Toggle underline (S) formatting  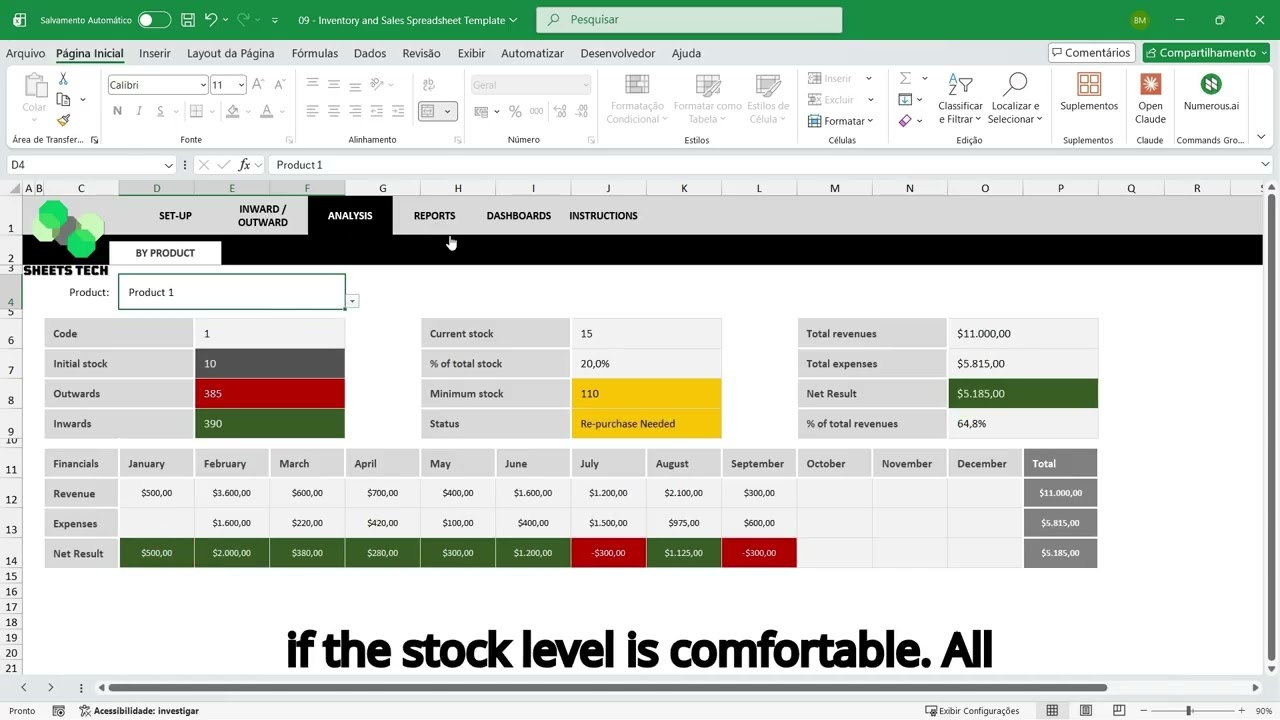pyautogui.click(x=161, y=112)
